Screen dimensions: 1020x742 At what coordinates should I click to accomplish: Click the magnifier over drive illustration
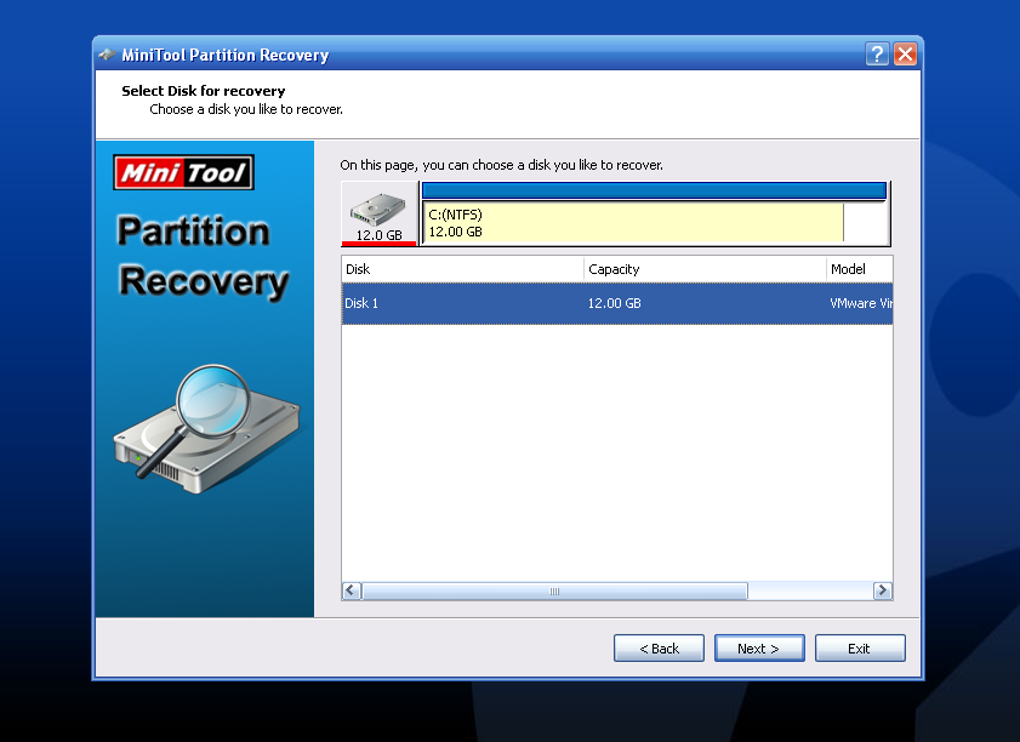pos(206,429)
